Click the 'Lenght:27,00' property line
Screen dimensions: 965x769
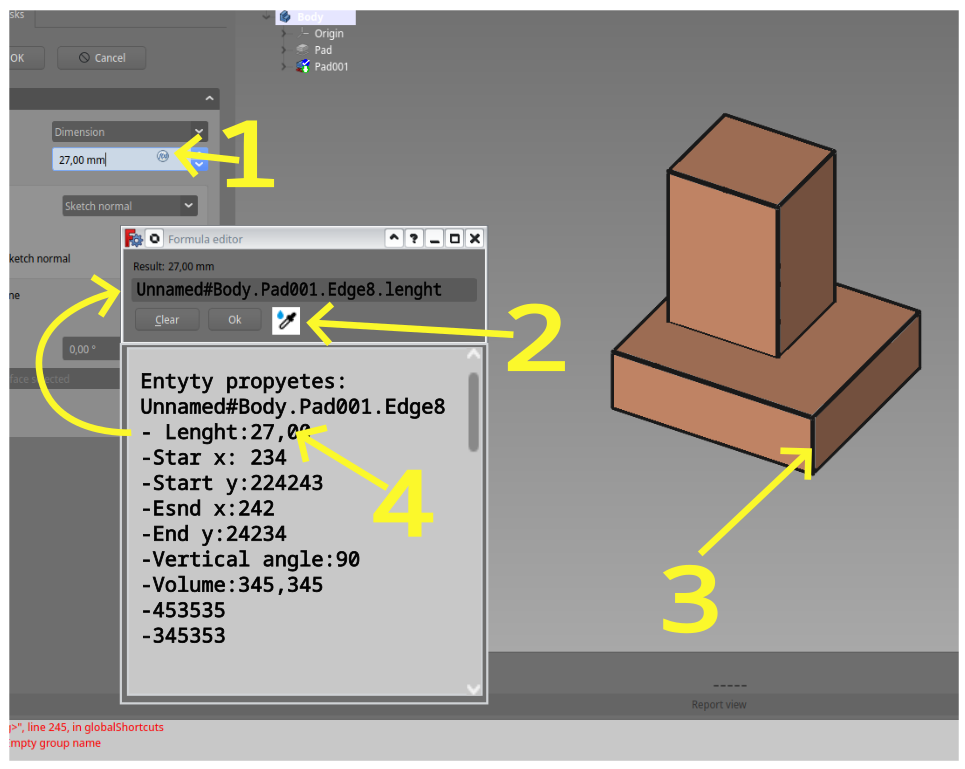click(225, 432)
